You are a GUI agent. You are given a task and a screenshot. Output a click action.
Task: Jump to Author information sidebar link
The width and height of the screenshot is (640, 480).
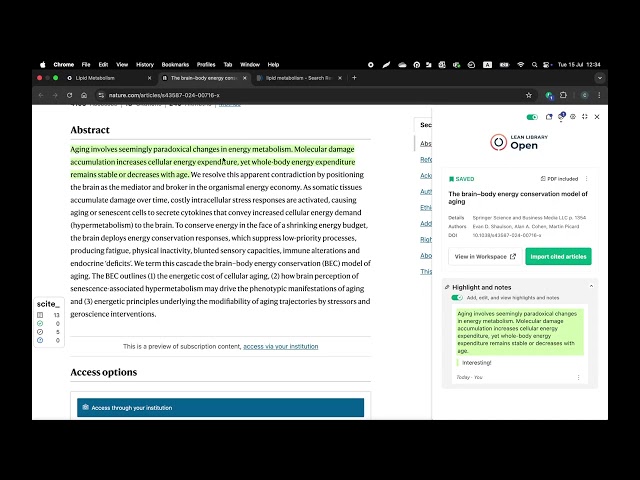(426, 191)
